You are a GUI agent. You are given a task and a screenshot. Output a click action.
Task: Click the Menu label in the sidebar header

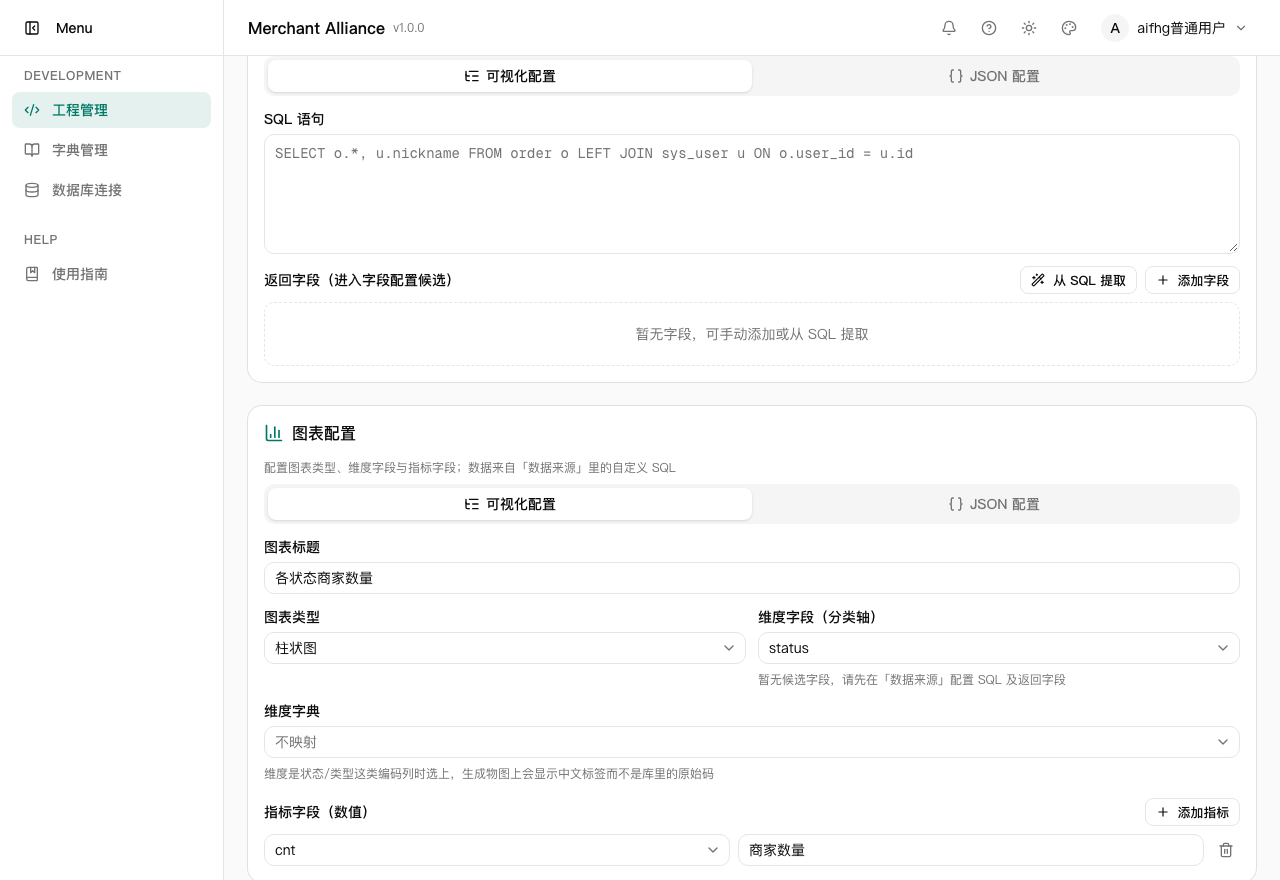pyautogui.click(x=74, y=28)
